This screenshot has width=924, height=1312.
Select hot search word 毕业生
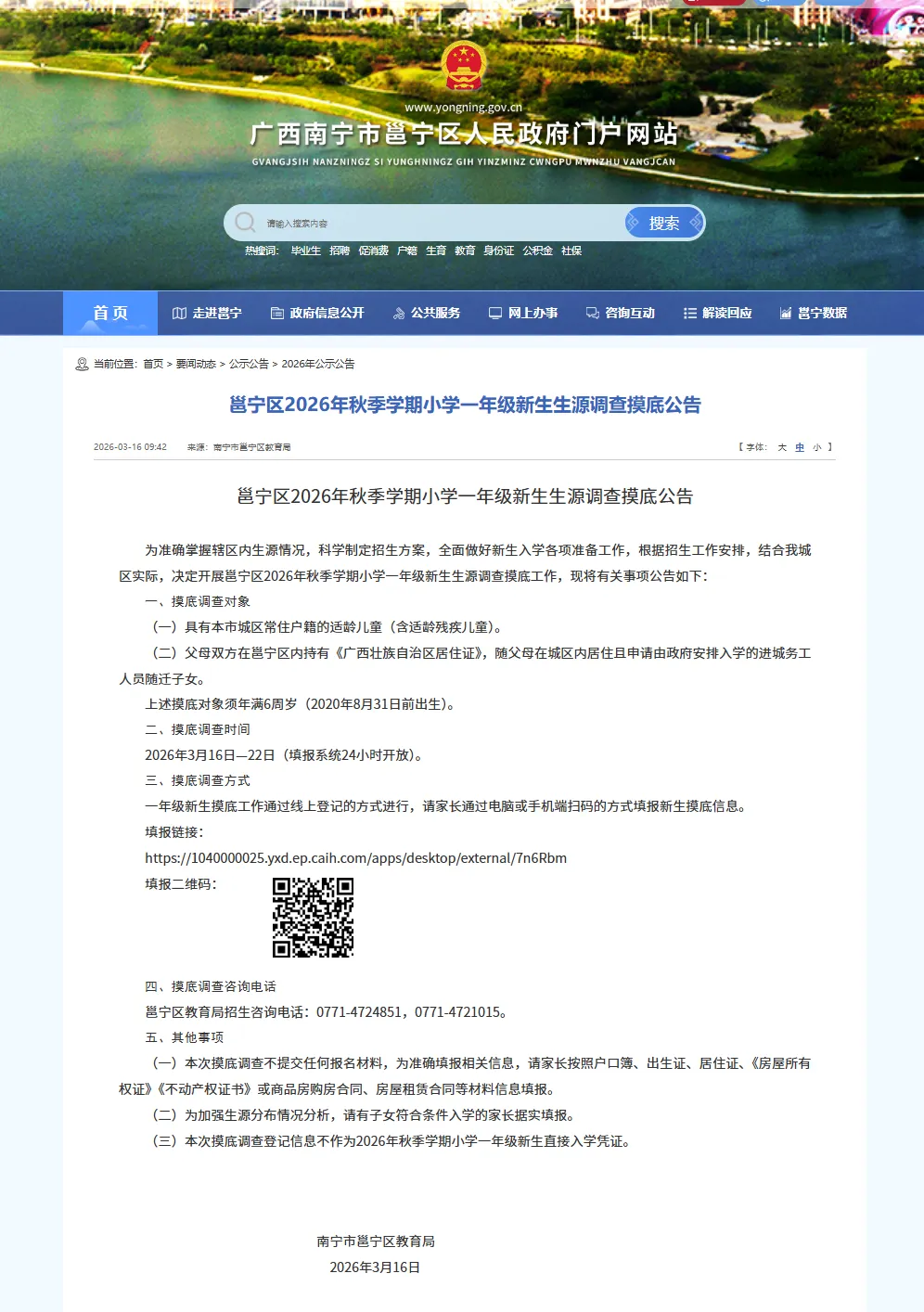pyautogui.click(x=306, y=251)
